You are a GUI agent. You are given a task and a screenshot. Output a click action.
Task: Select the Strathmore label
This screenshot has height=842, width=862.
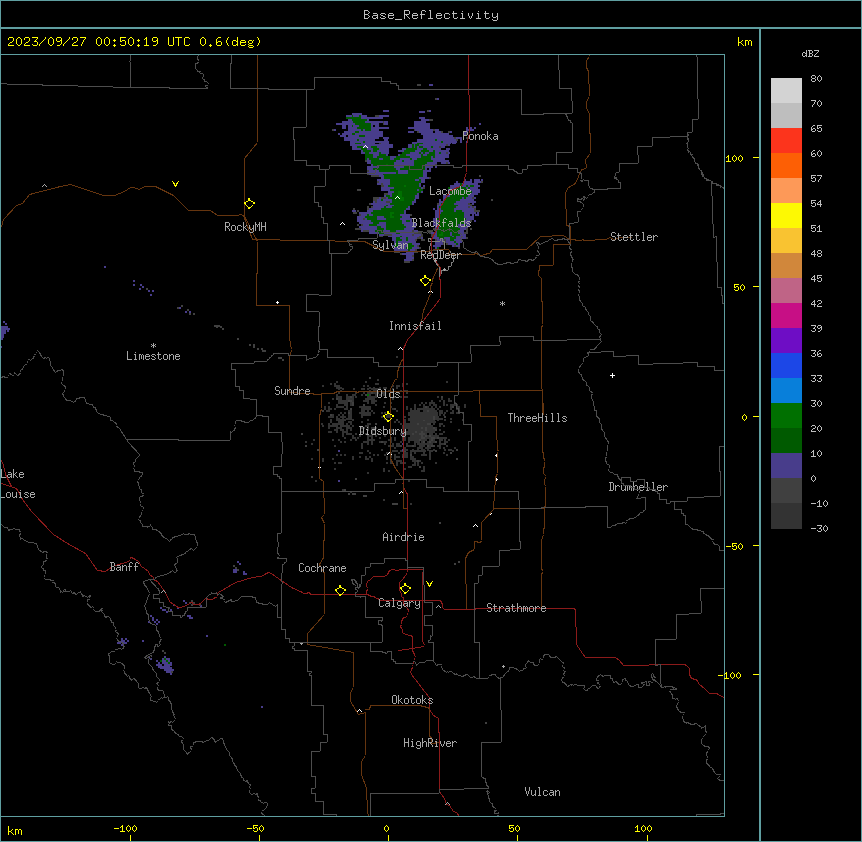(x=516, y=608)
